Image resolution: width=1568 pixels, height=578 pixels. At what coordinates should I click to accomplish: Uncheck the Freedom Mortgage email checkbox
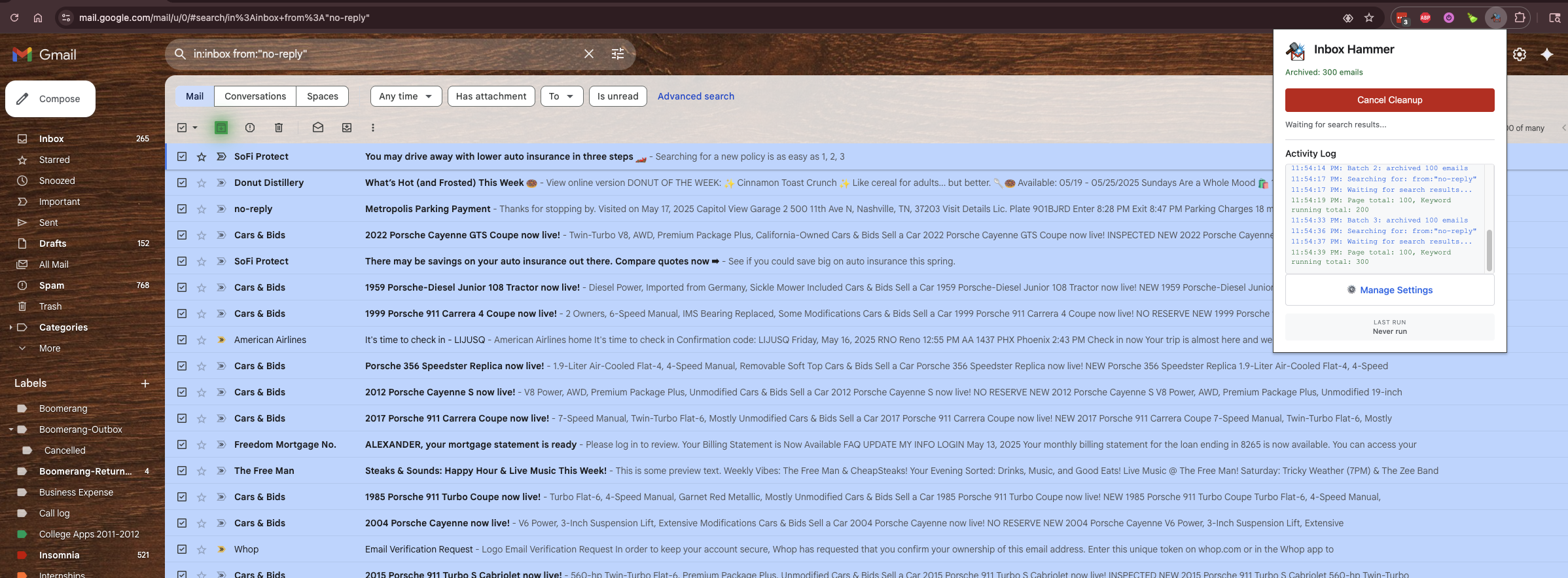(x=182, y=444)
